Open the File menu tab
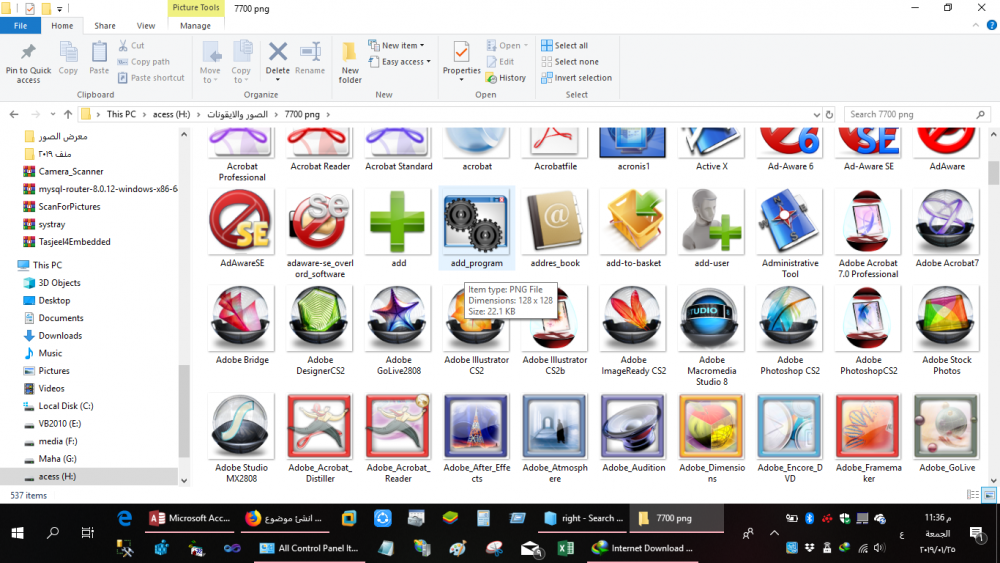Image resolution: width=1000 pixels, height=563 pixels. click(20, 26)
